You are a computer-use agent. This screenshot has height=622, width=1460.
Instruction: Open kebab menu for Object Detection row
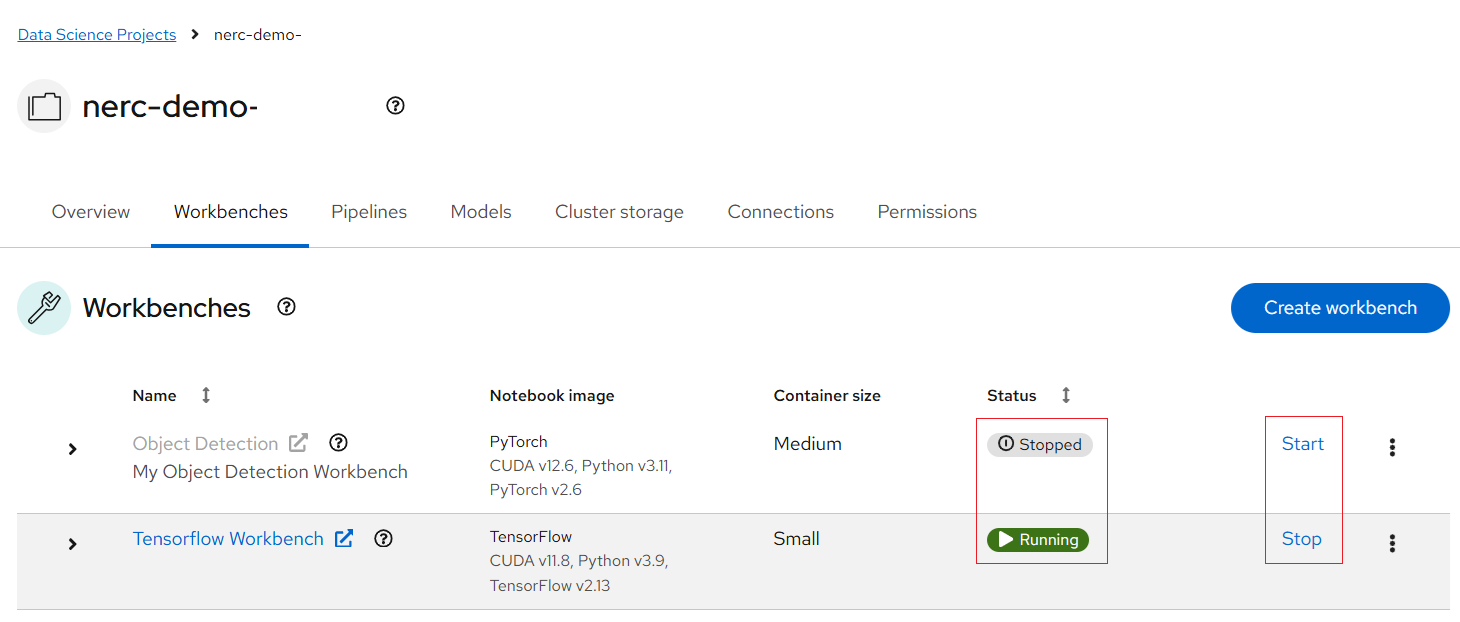[x=1392, y=447]
